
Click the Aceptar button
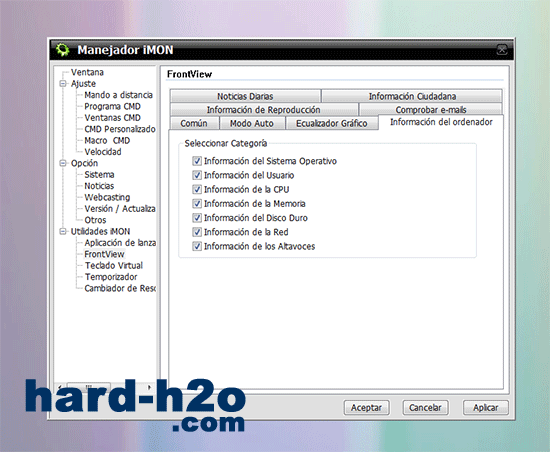[367, 407]
